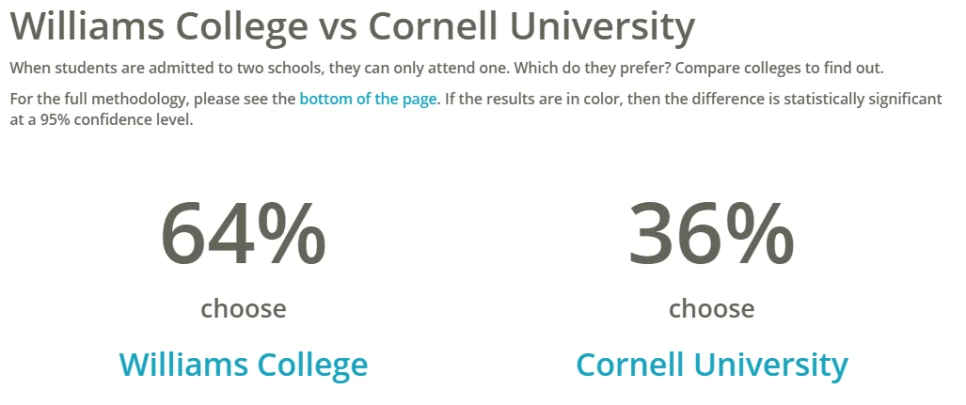
Task: Click "choose" under the 36% figure
Action: tap(711, 308)
